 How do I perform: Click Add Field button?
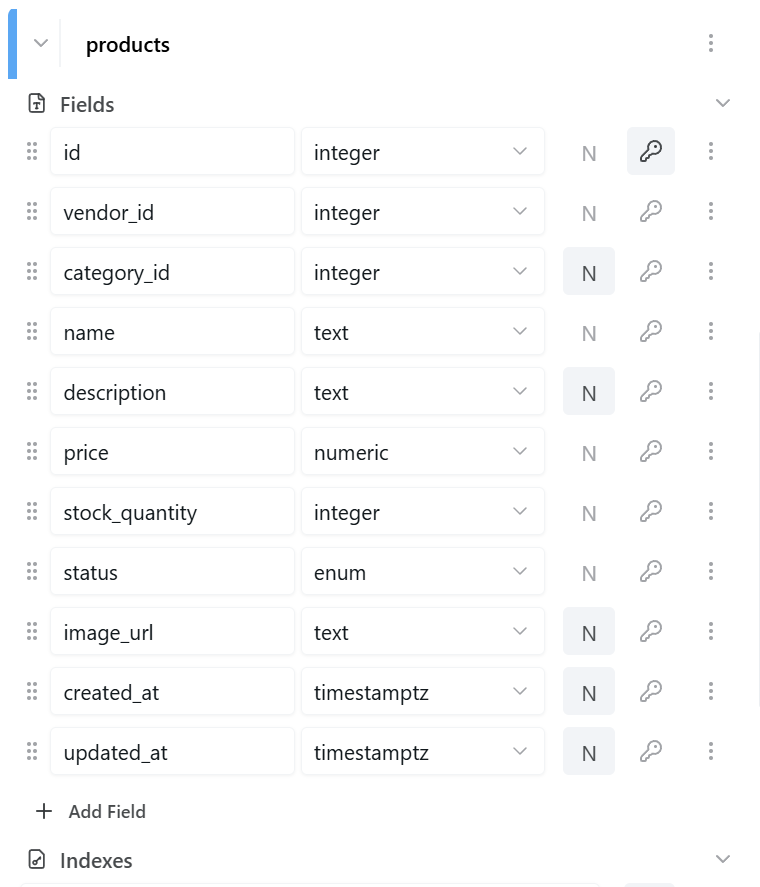click(91, 811)
